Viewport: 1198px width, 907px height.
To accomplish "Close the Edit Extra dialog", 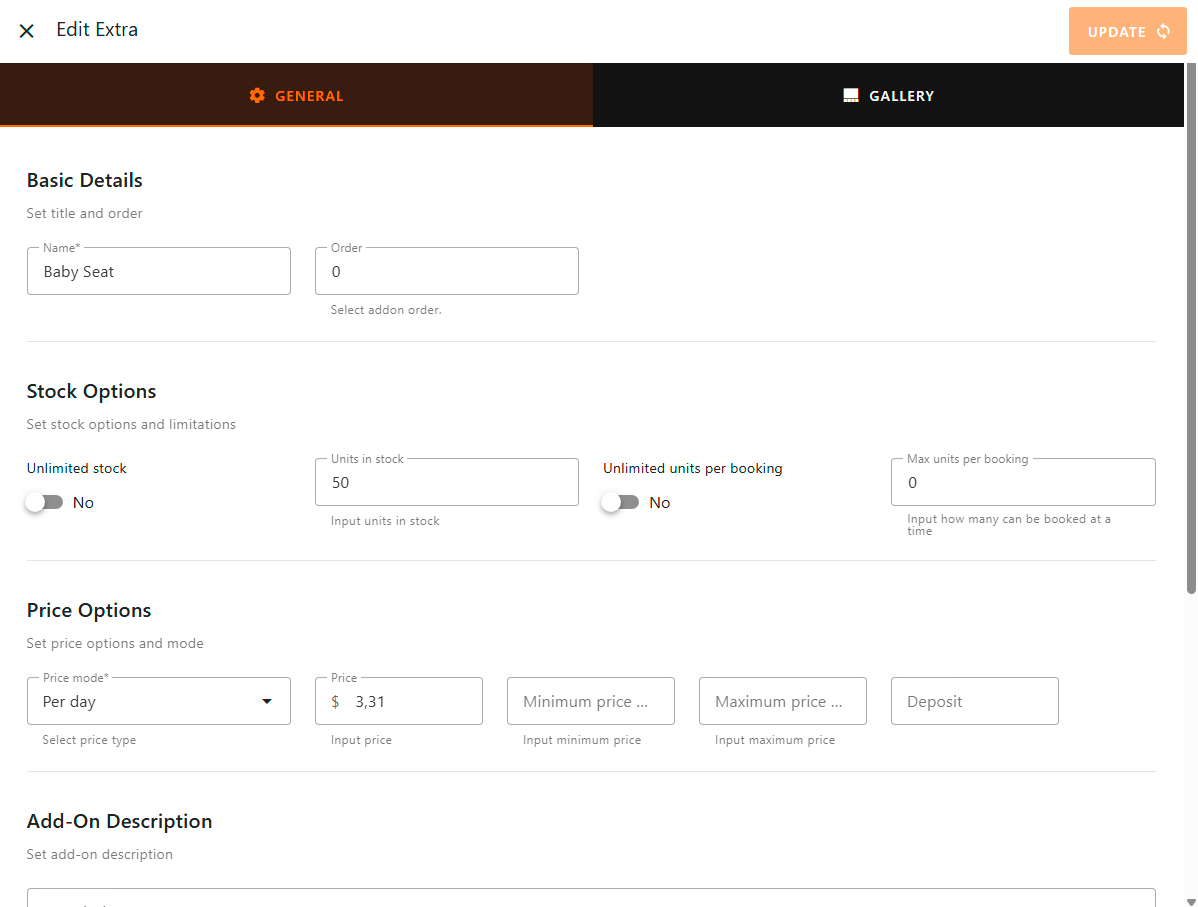I will pos(27,31).
